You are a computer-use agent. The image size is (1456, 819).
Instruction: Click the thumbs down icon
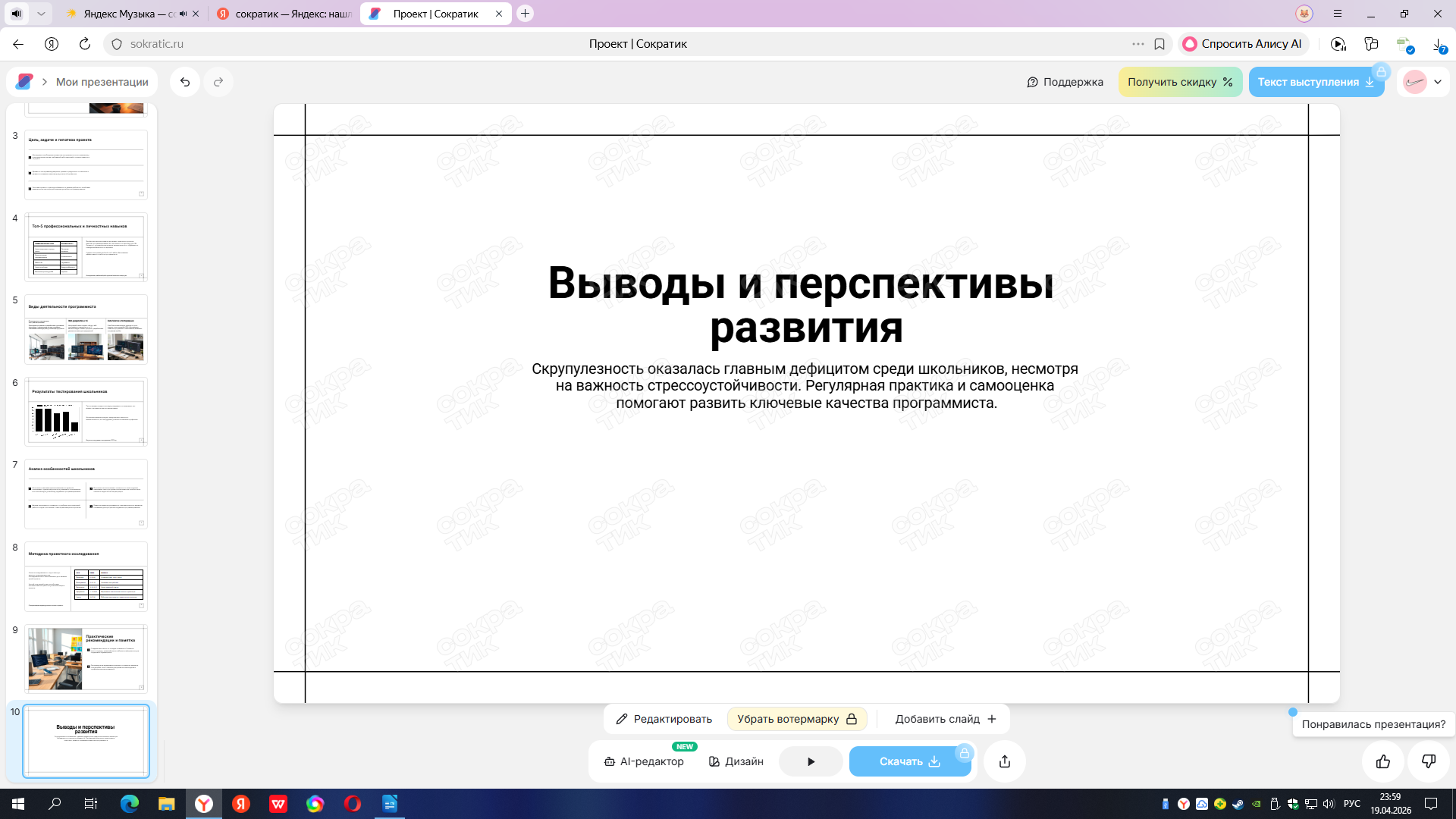(1429, 761)
